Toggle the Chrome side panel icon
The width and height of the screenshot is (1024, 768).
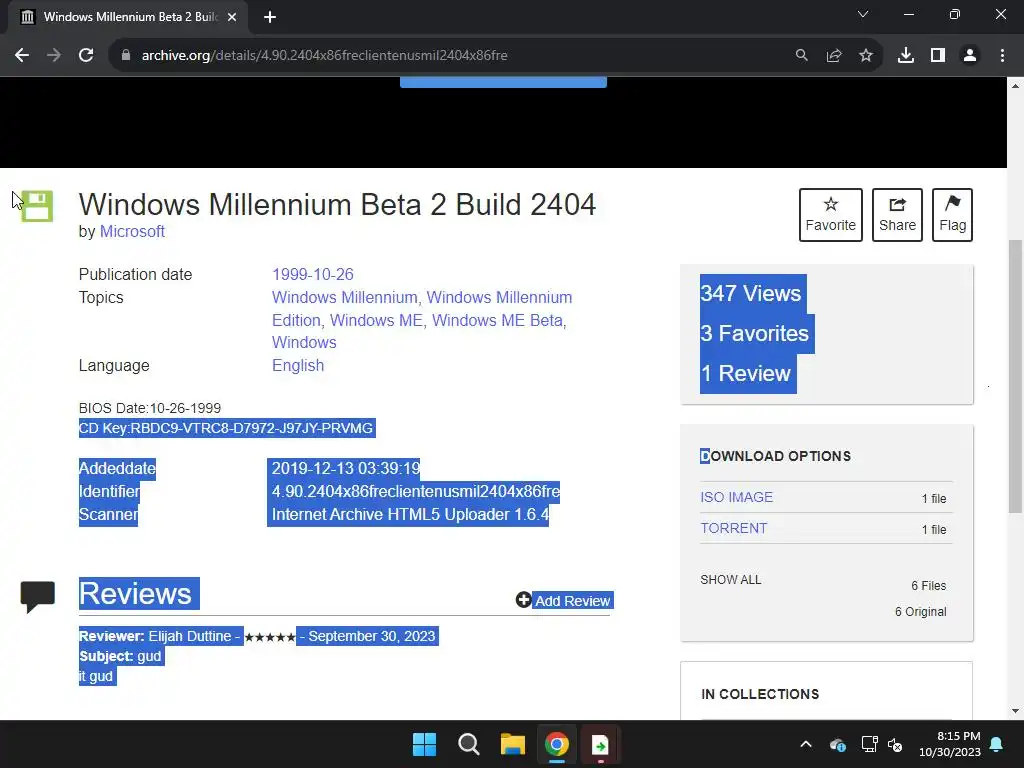[x=938, y=56]
